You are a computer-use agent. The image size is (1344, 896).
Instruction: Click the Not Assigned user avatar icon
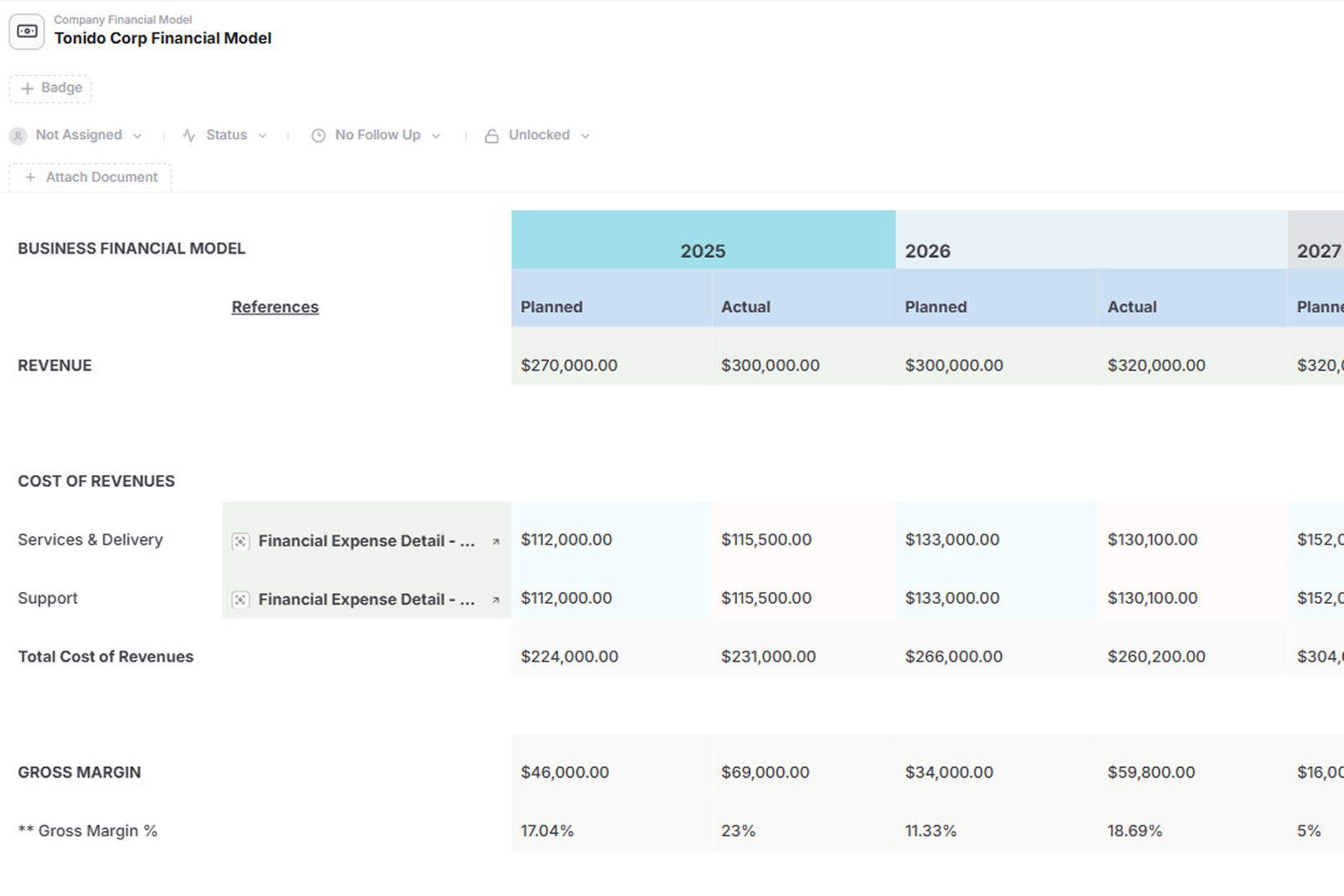(x=18, y=136)
